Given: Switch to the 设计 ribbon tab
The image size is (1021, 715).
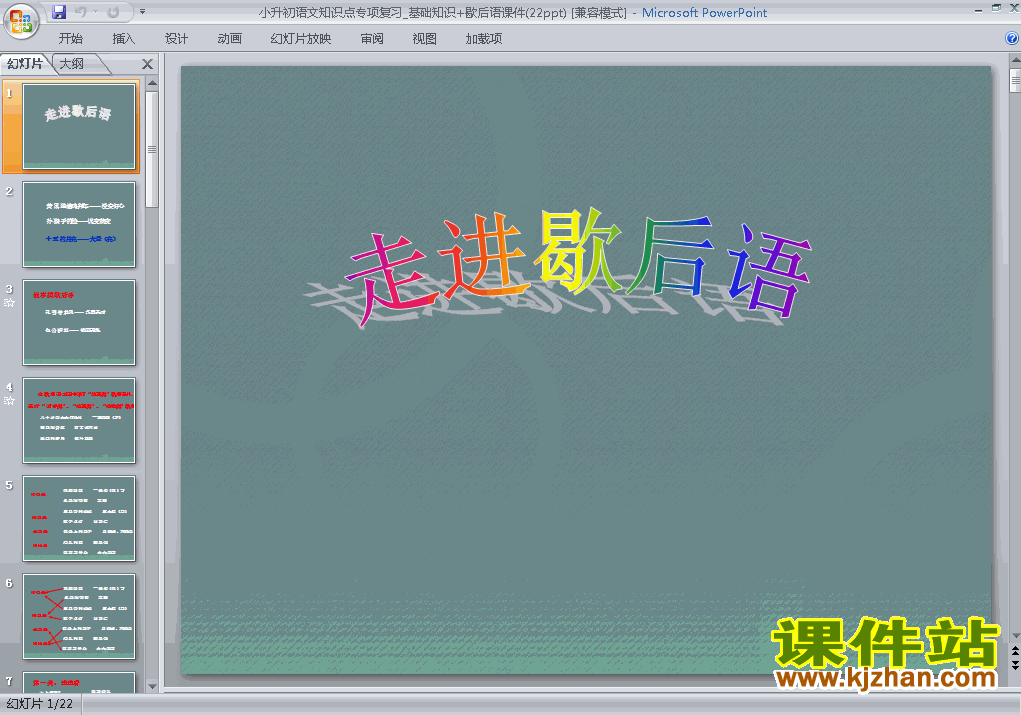Looking at the screenshot, I should coord(176,38).
